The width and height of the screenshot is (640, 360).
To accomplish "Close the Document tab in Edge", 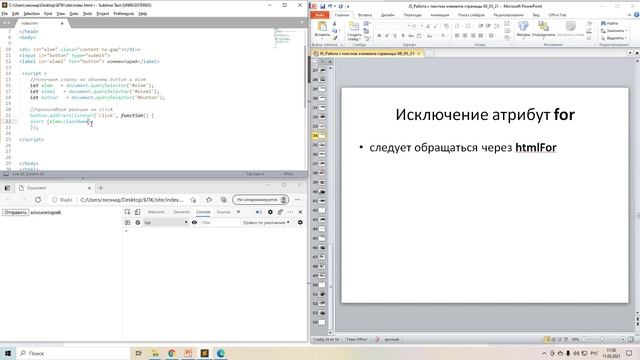I will coord(89,188).
